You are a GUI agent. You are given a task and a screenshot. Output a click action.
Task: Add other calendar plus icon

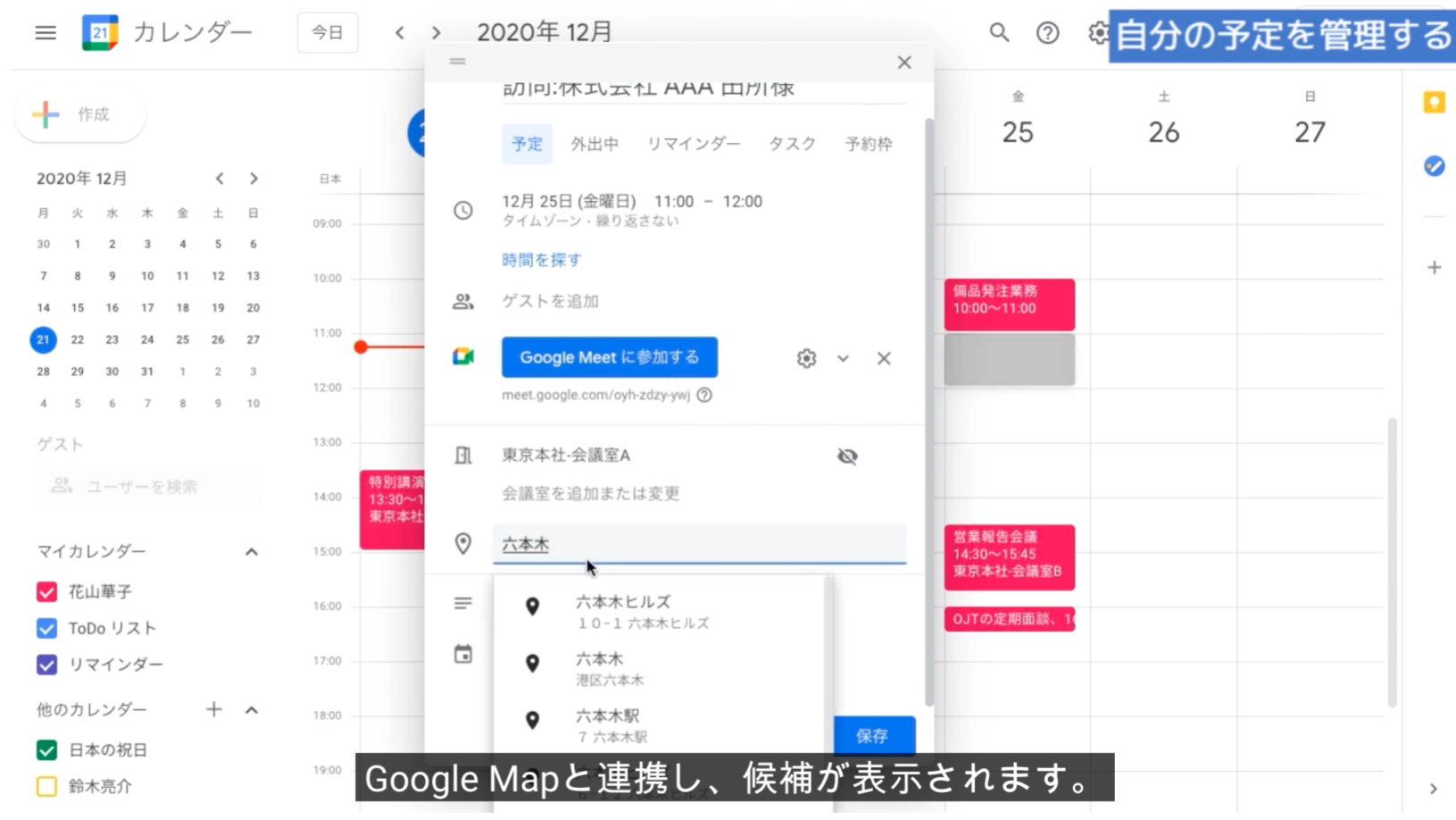214,710
